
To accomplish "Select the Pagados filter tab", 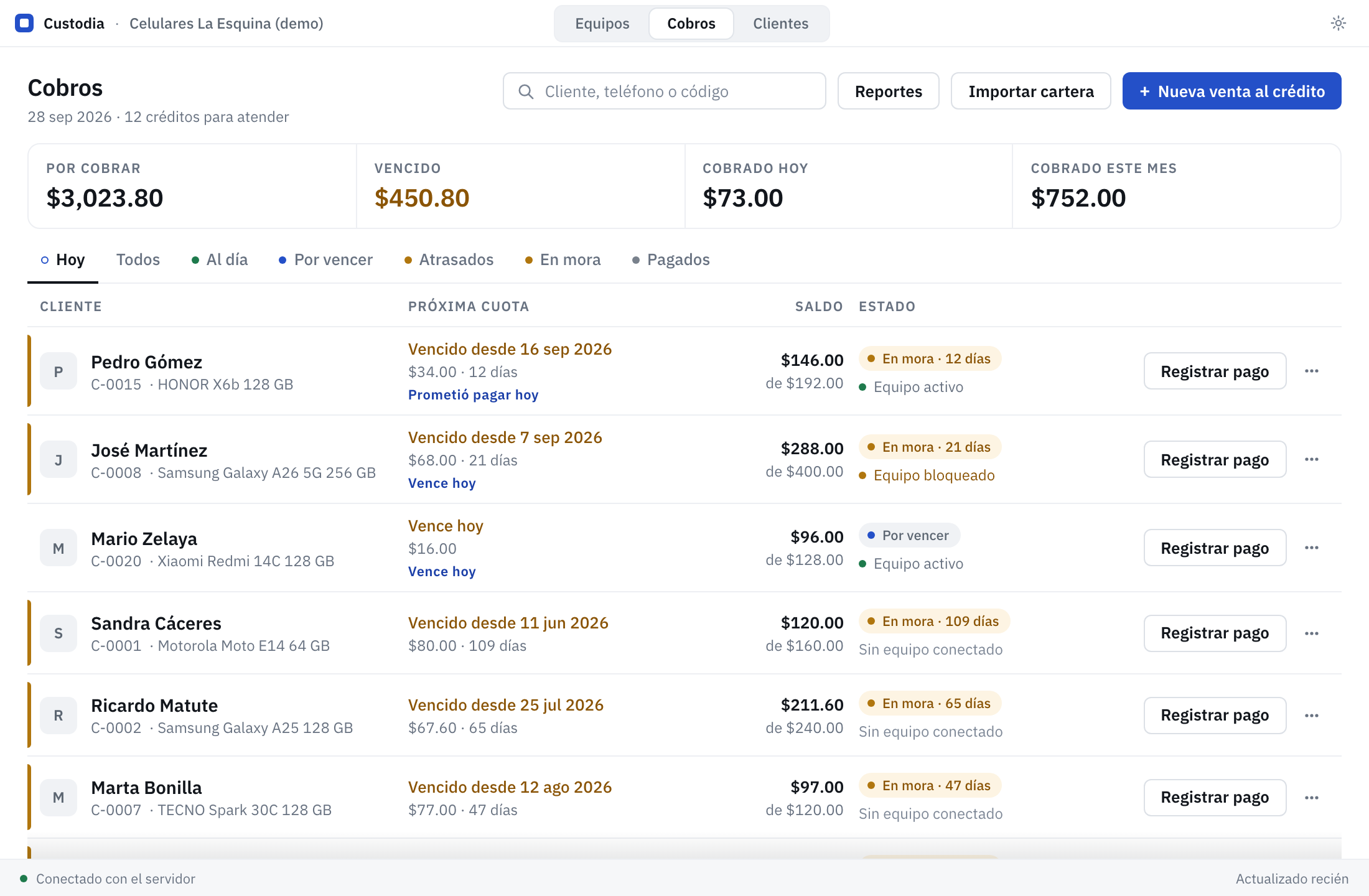I will pos(671,259).
